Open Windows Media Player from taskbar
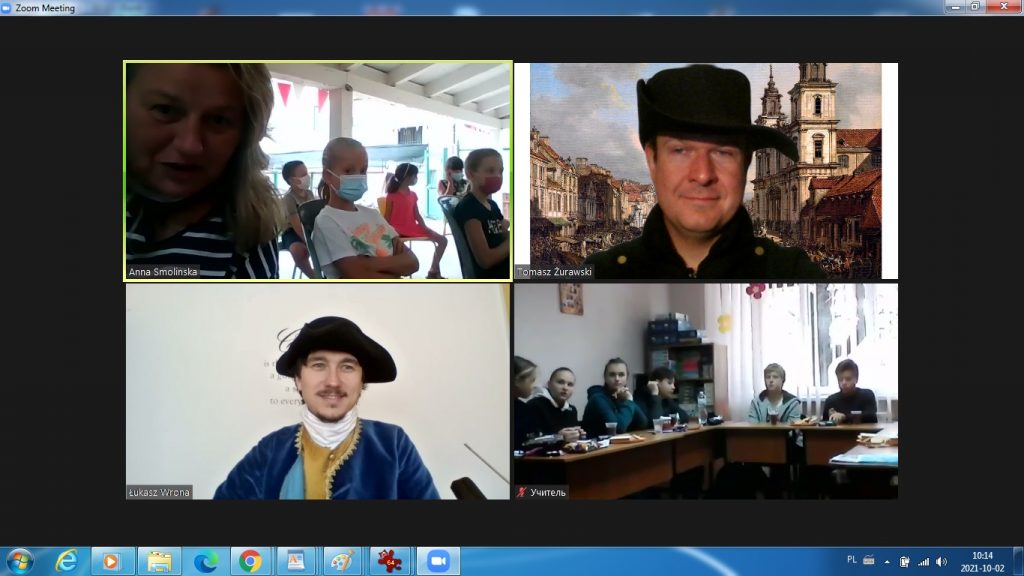Viewport: 1024px width, 576px height. coord(113,561)
